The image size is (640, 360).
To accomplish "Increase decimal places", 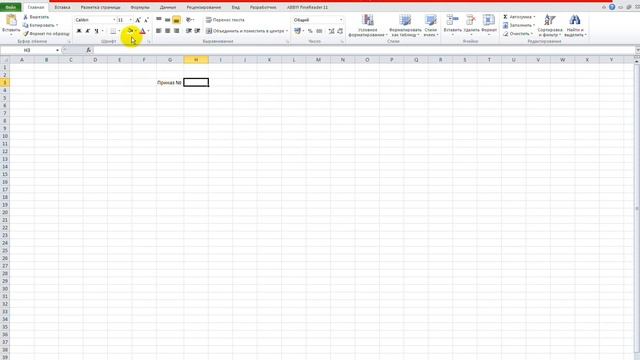I will tap(331, 31).
